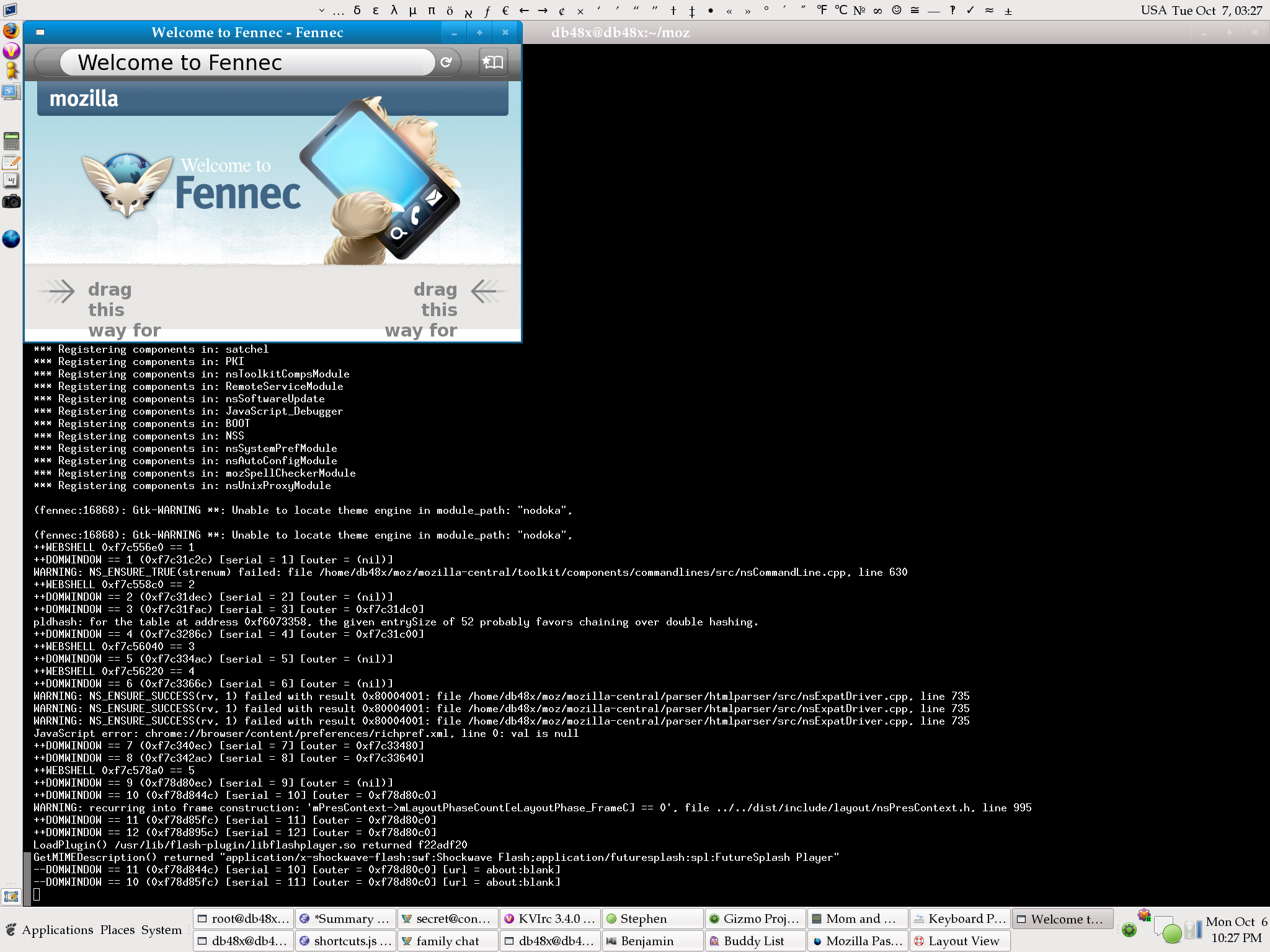This screenshot has height=952, width=1270.
Task: Switch to *Summary window in taskbar
Action: click(345, 919)
